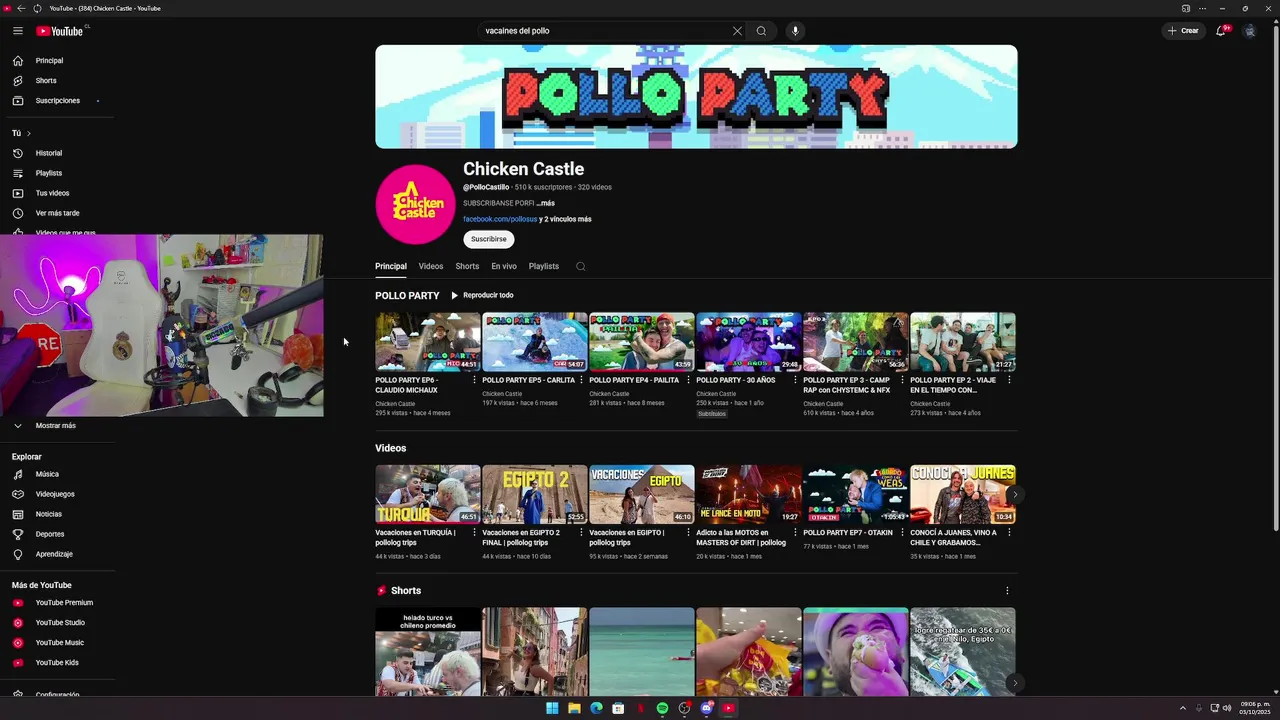Click the Crear button
Image resolution: width=1280 pixels, height=720 pixels.
[1183, 31]
